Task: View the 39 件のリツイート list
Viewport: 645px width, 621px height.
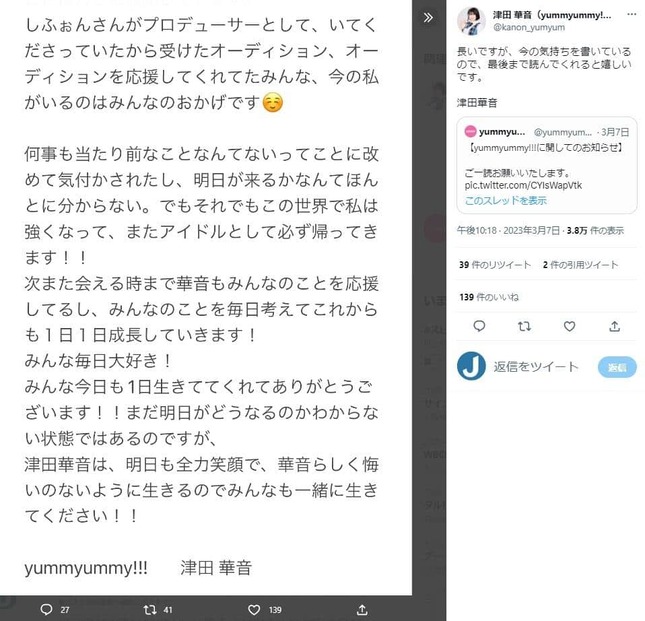Action: click(x=495, y=265)
